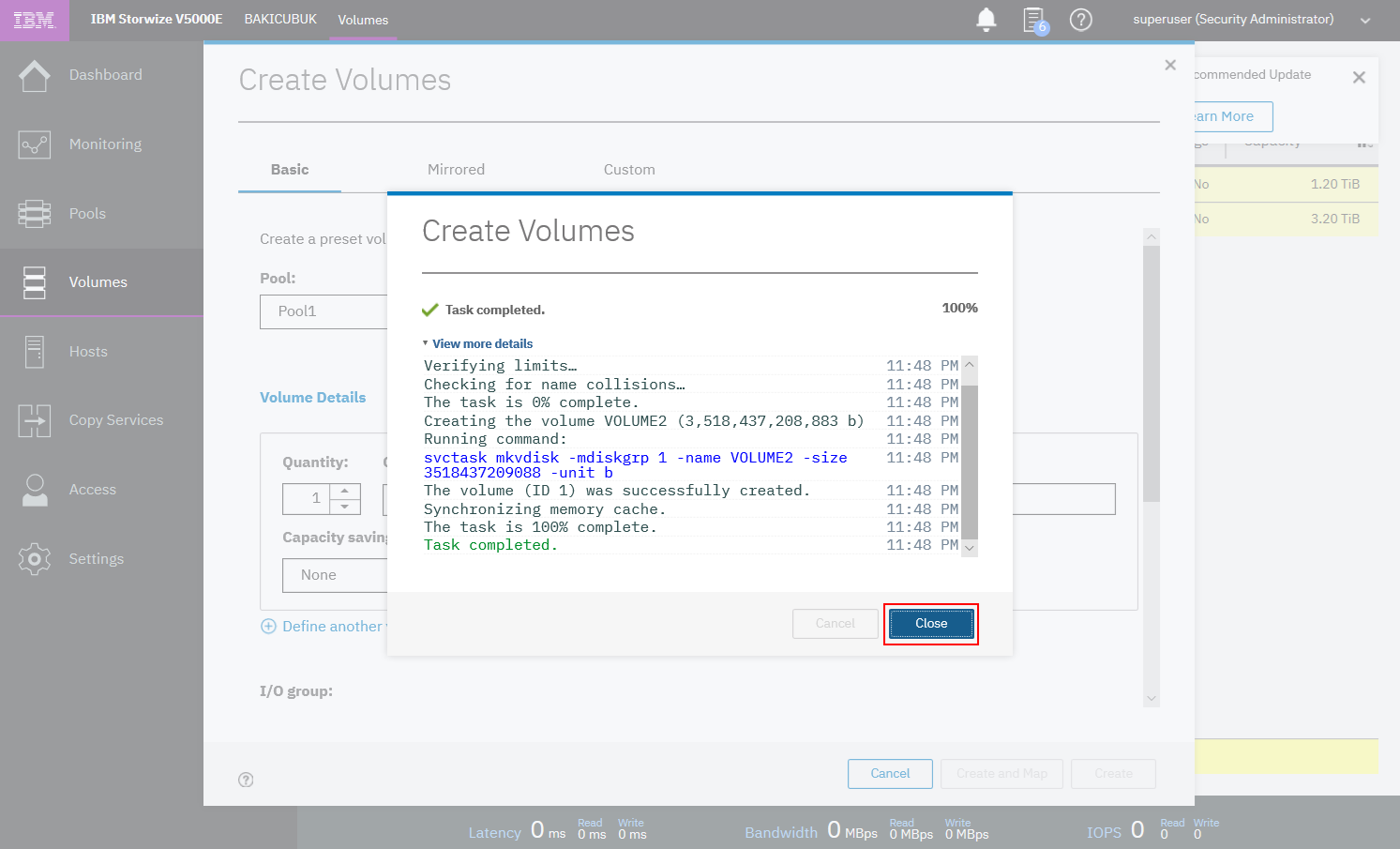Click the green task completed checkmark
Image resolution: width=1400 pixels, height=849 pixels.
tap(430, 310)
